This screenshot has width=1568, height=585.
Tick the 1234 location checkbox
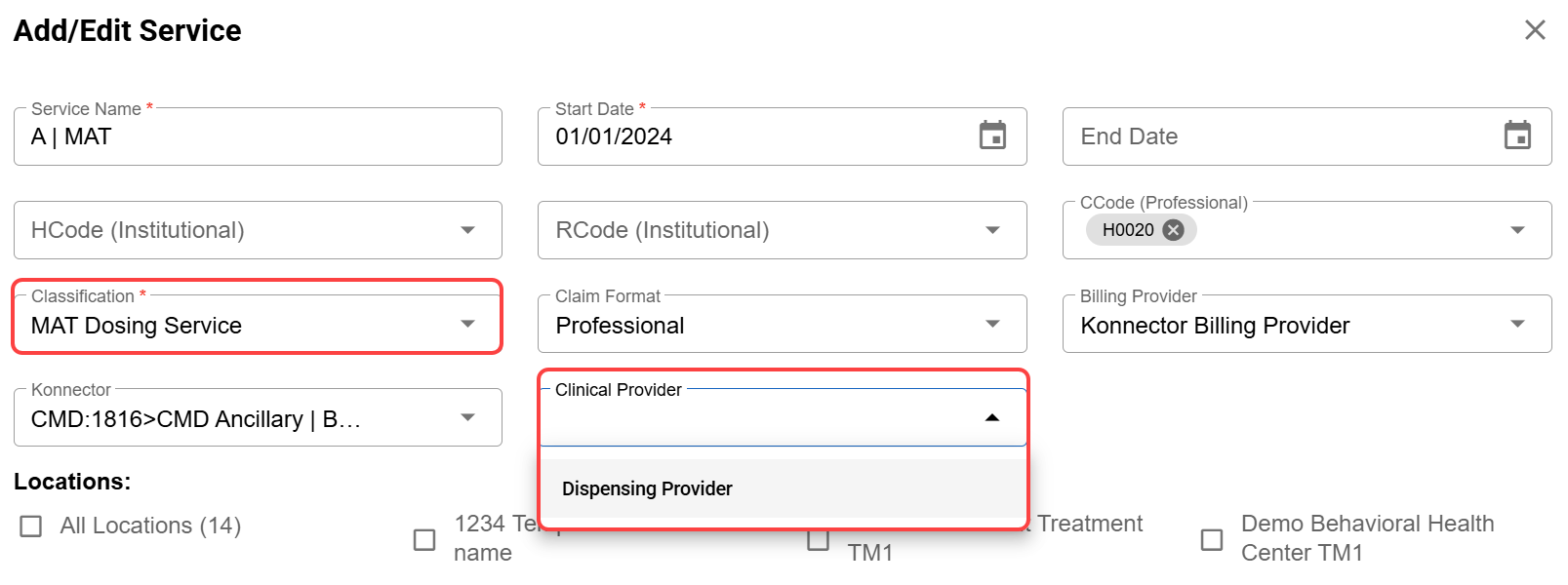424,539
